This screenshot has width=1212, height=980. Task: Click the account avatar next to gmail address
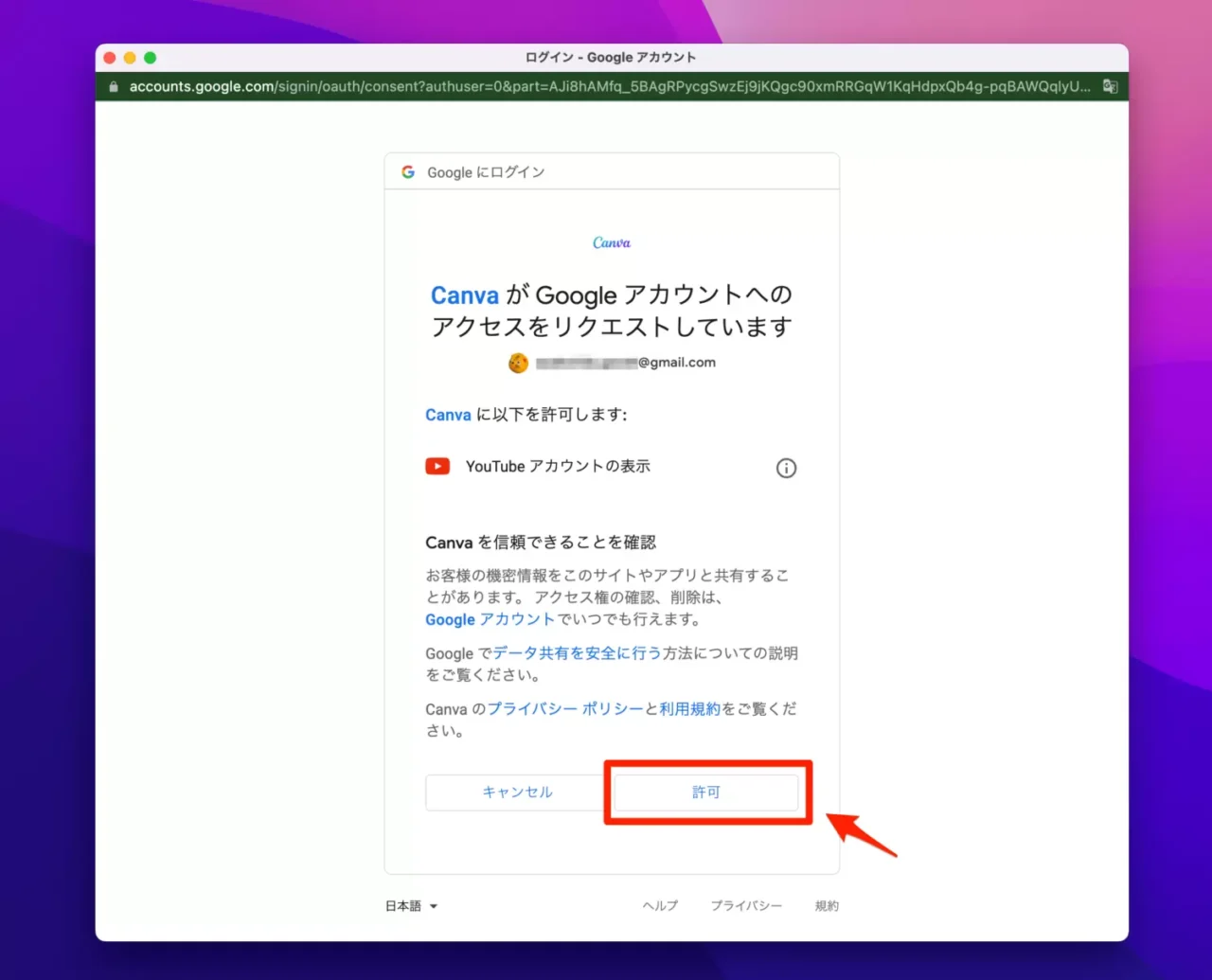518,363
